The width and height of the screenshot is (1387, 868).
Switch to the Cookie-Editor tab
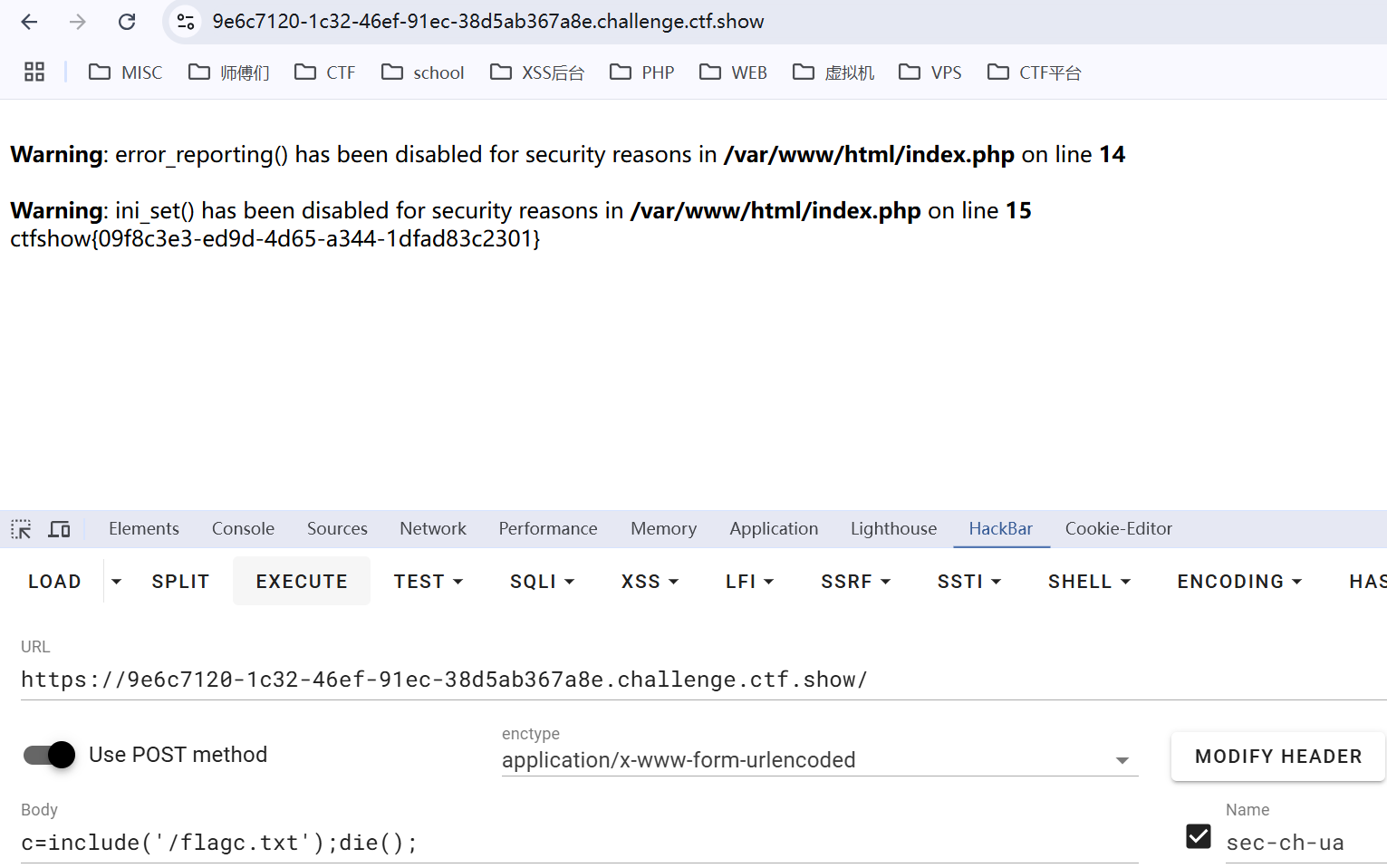(1118, 529)
